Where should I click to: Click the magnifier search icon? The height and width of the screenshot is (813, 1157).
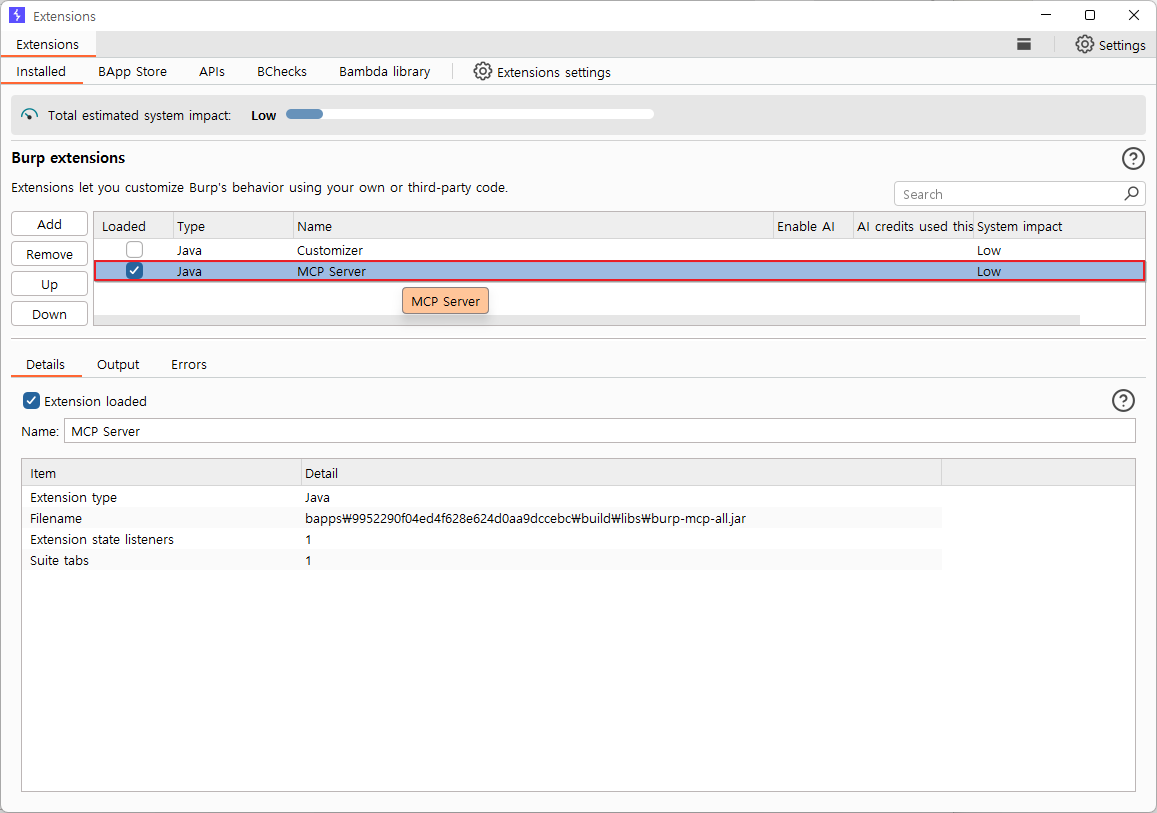pos(1131,193)
